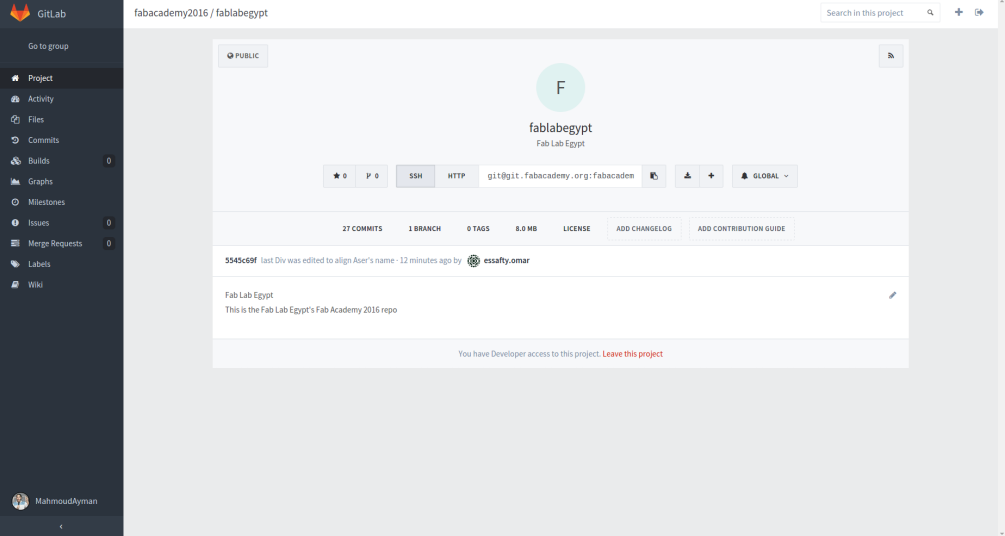Image resolution: width=1005 pixels, height=536 pixels.
Task: Click the plus button beside download
Action: [x=711, y=176]
